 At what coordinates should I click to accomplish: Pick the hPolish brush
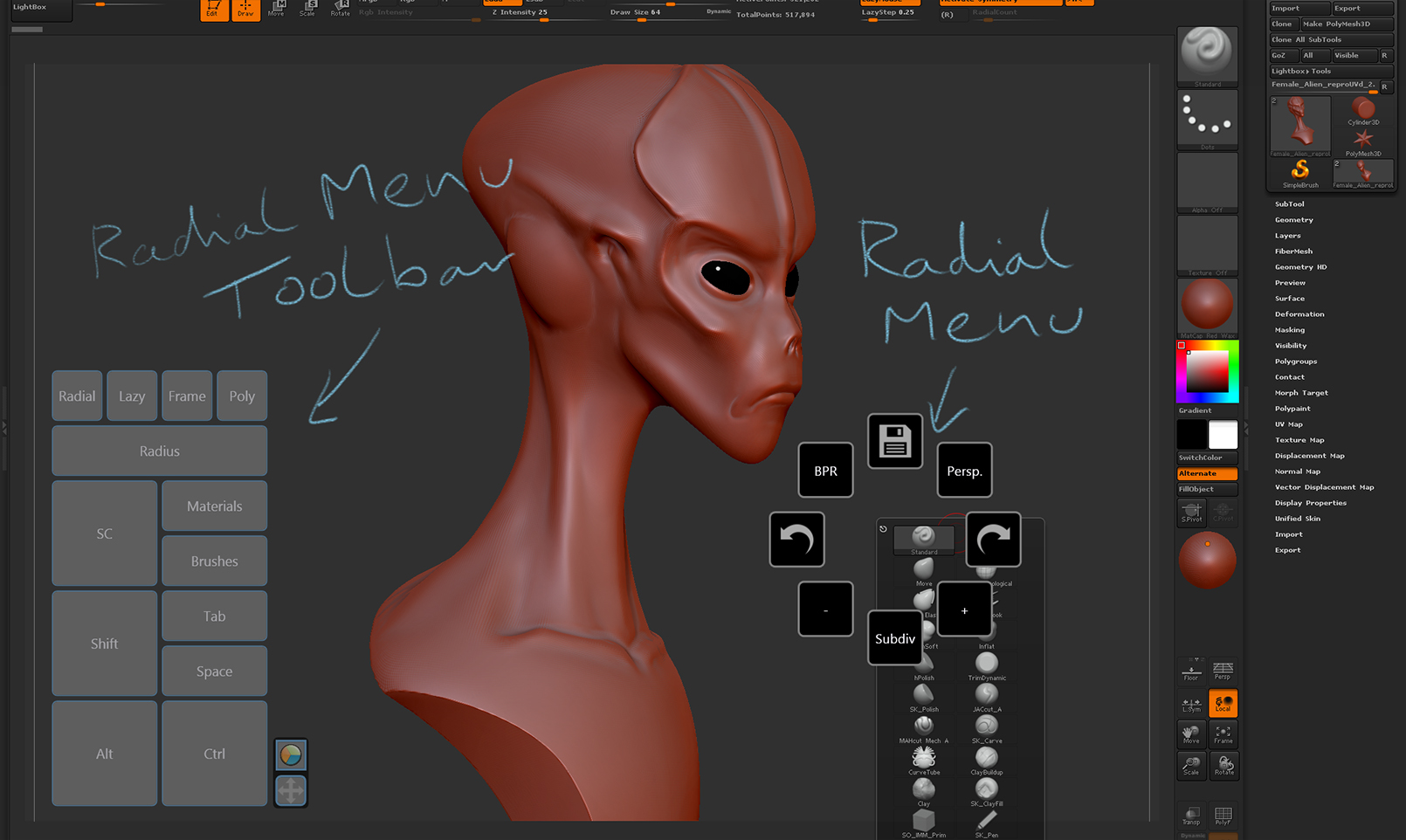924,665
